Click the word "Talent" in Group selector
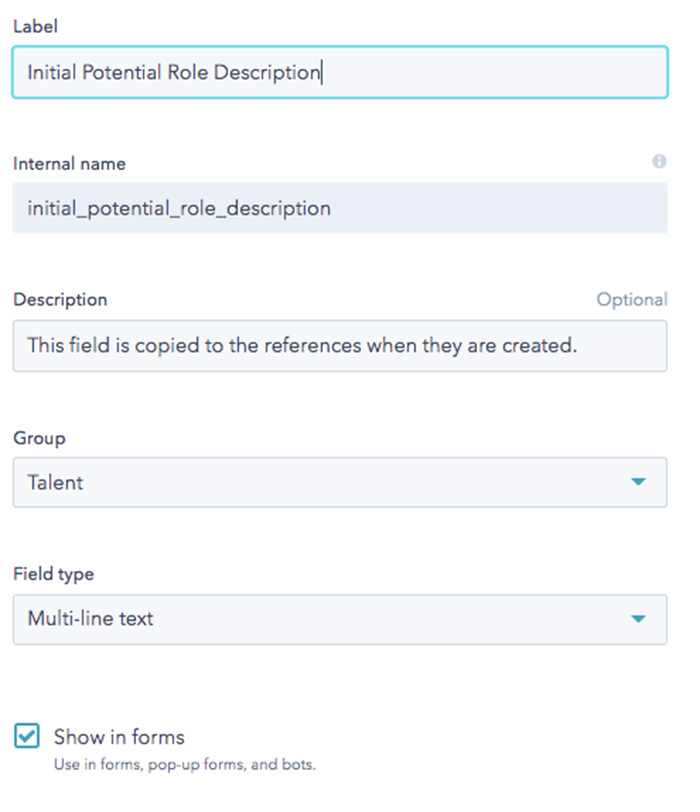 (55, 483)
